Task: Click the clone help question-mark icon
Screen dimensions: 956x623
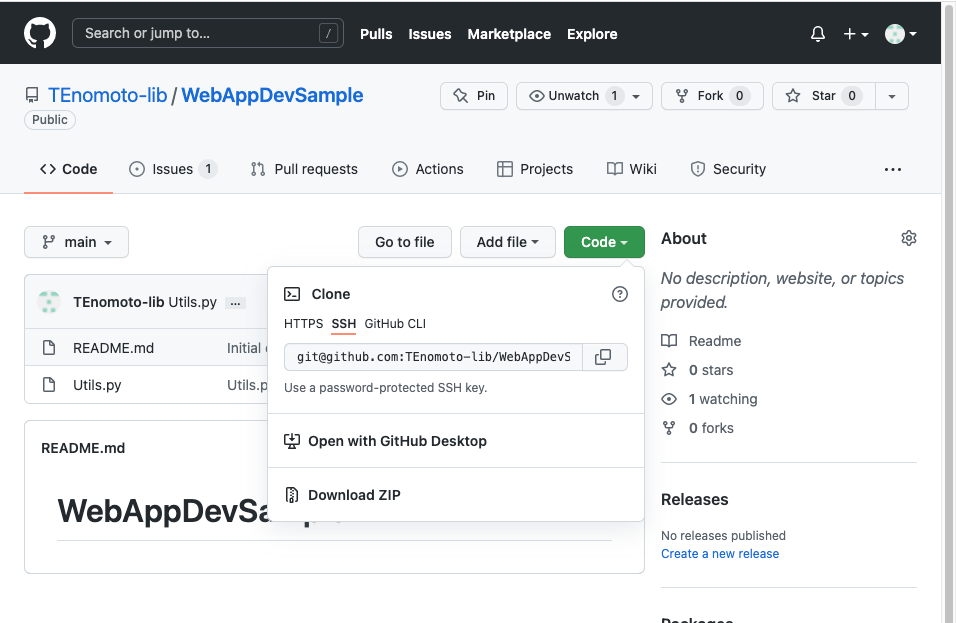Action: coord(619,294)
